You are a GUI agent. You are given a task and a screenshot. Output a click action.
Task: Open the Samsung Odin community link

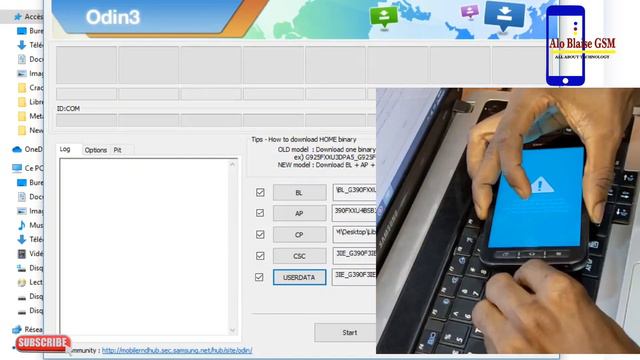(x=177, y=350)
